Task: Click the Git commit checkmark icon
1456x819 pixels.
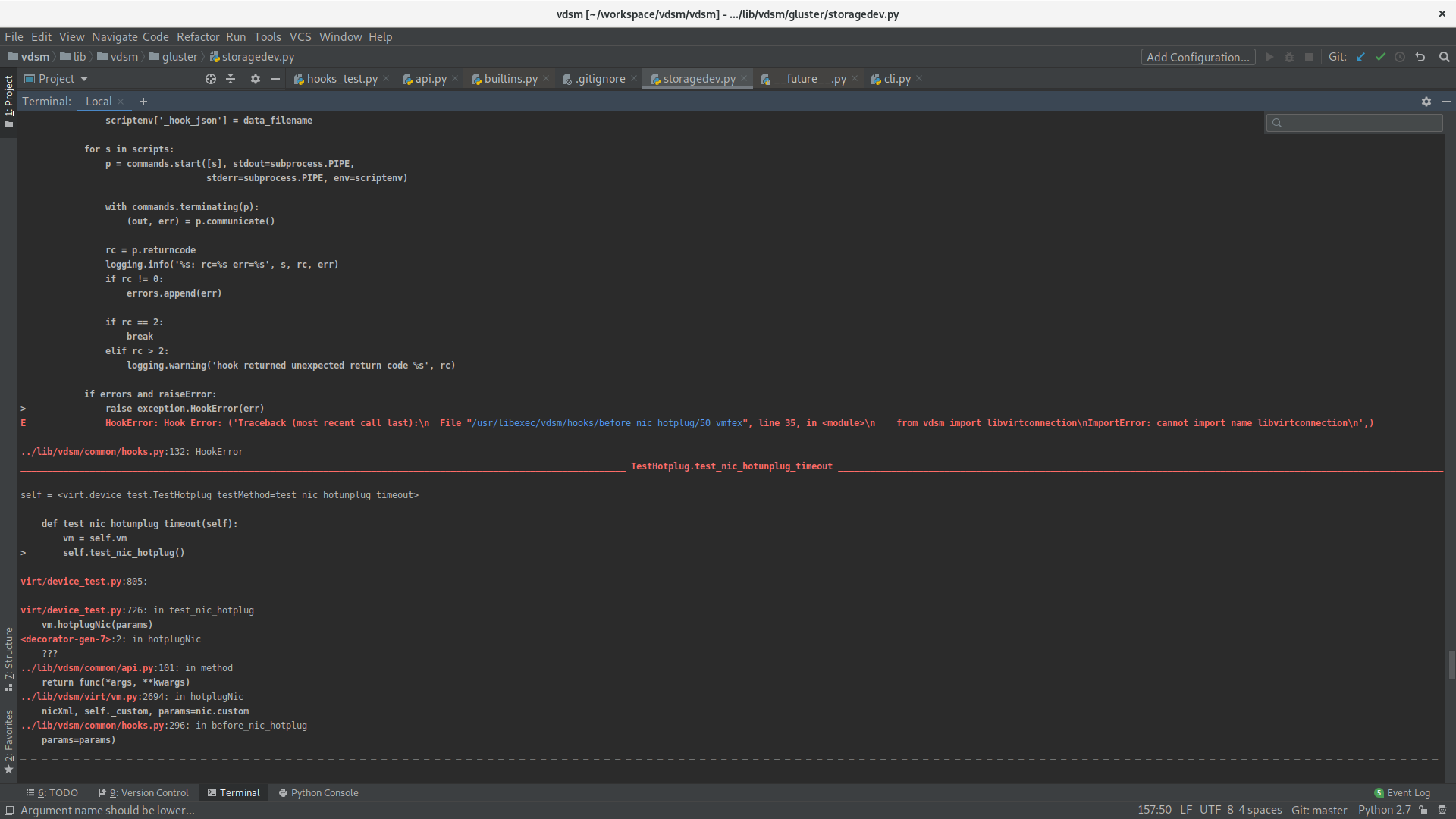Action: (x=1380, y=57)
